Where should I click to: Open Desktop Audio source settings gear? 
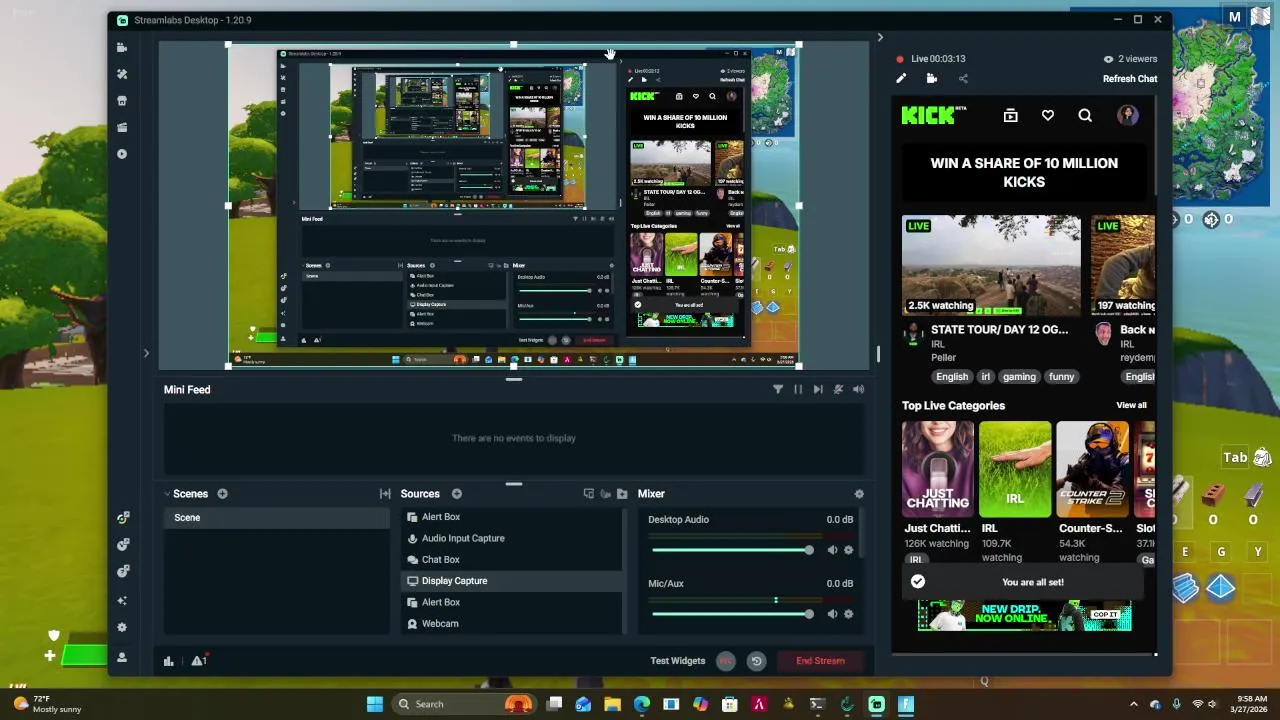click(849, 550)
